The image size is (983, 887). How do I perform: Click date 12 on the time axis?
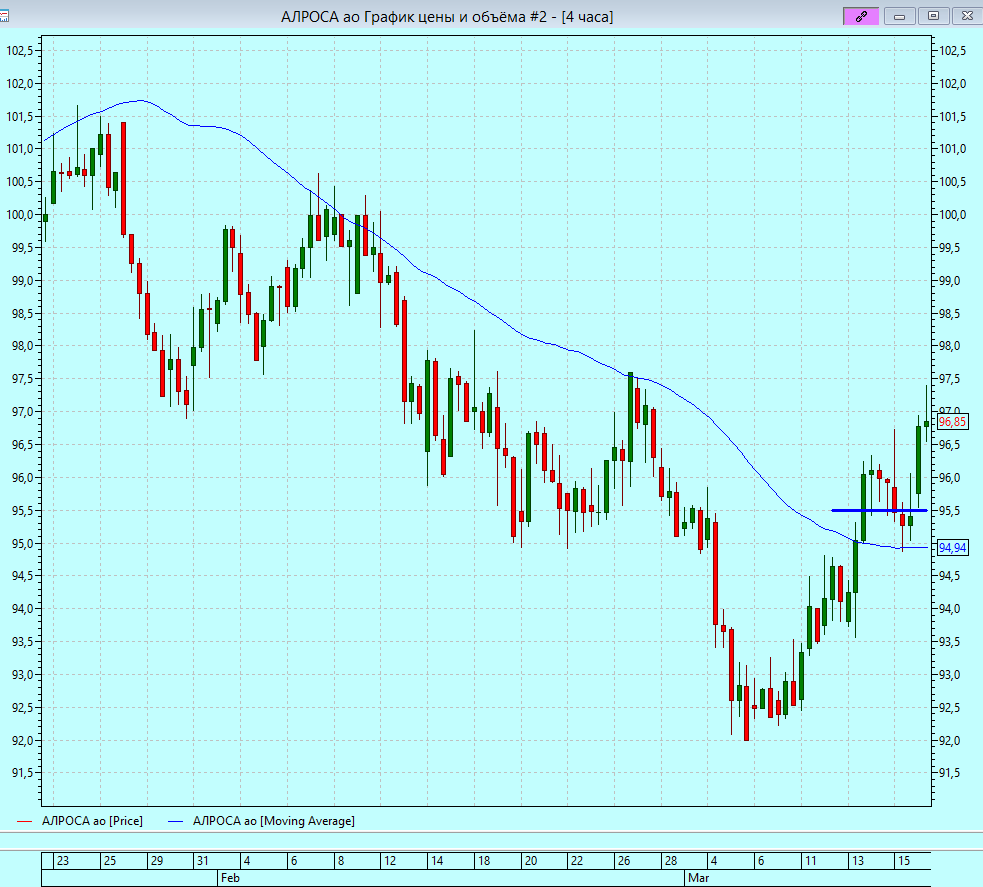[390, 861]
